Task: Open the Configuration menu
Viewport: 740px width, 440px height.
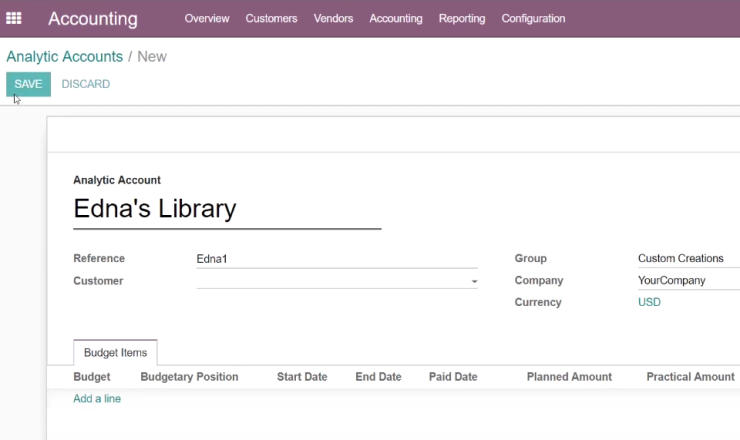Action: [533, 18]
